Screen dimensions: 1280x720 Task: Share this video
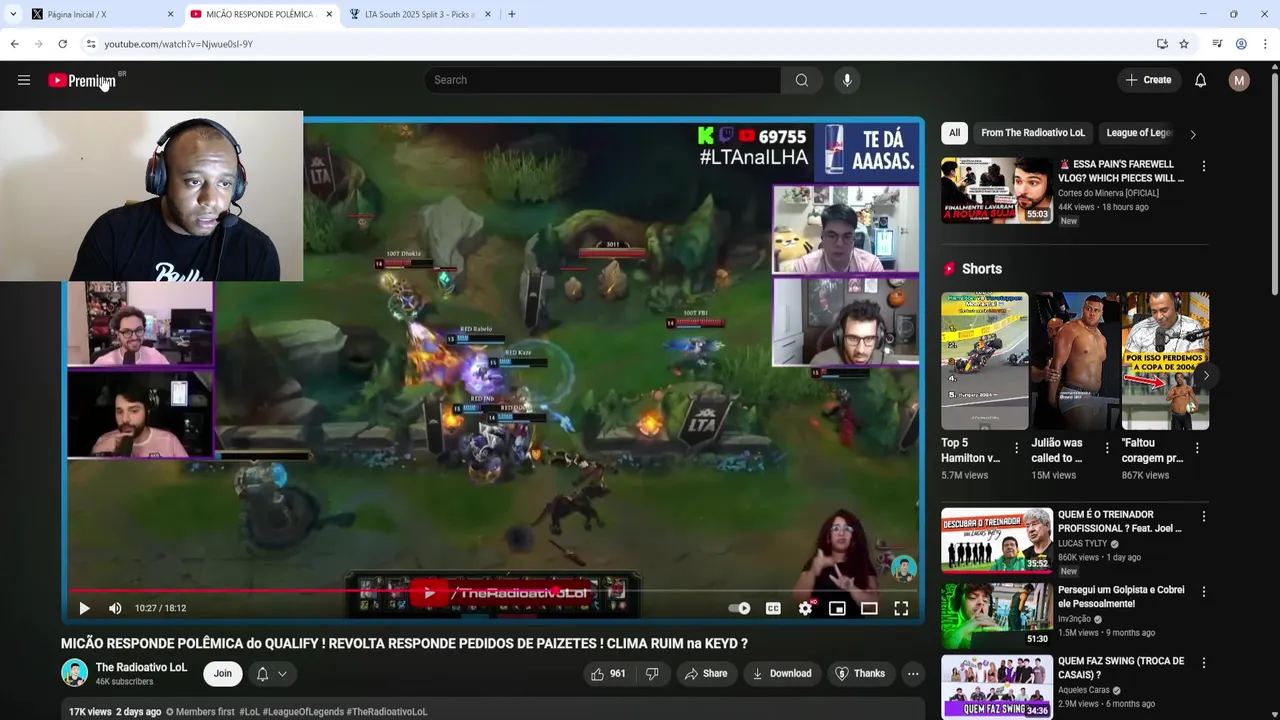tap(706, 674)
